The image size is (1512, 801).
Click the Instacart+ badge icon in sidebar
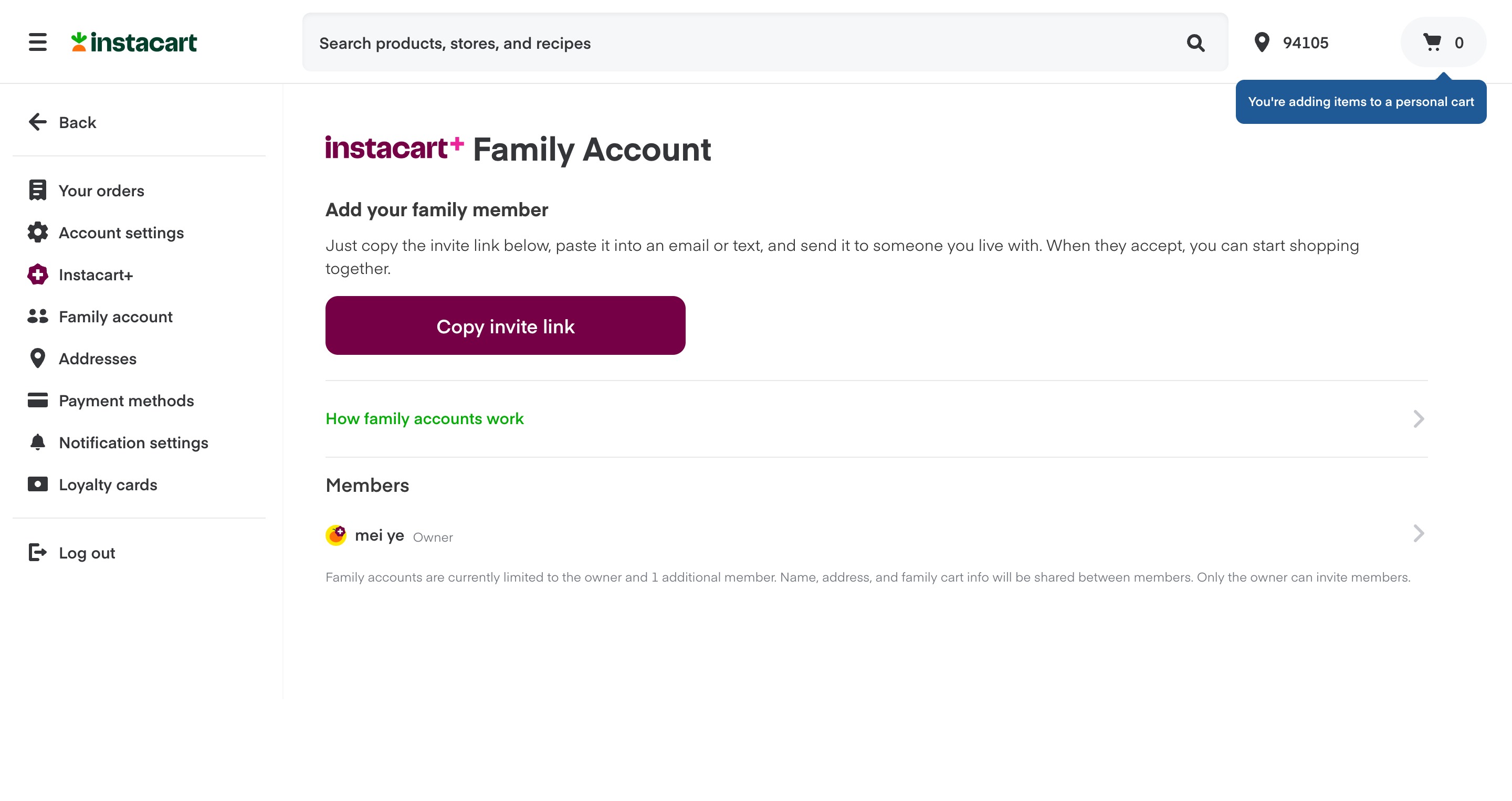pos(38,274)
